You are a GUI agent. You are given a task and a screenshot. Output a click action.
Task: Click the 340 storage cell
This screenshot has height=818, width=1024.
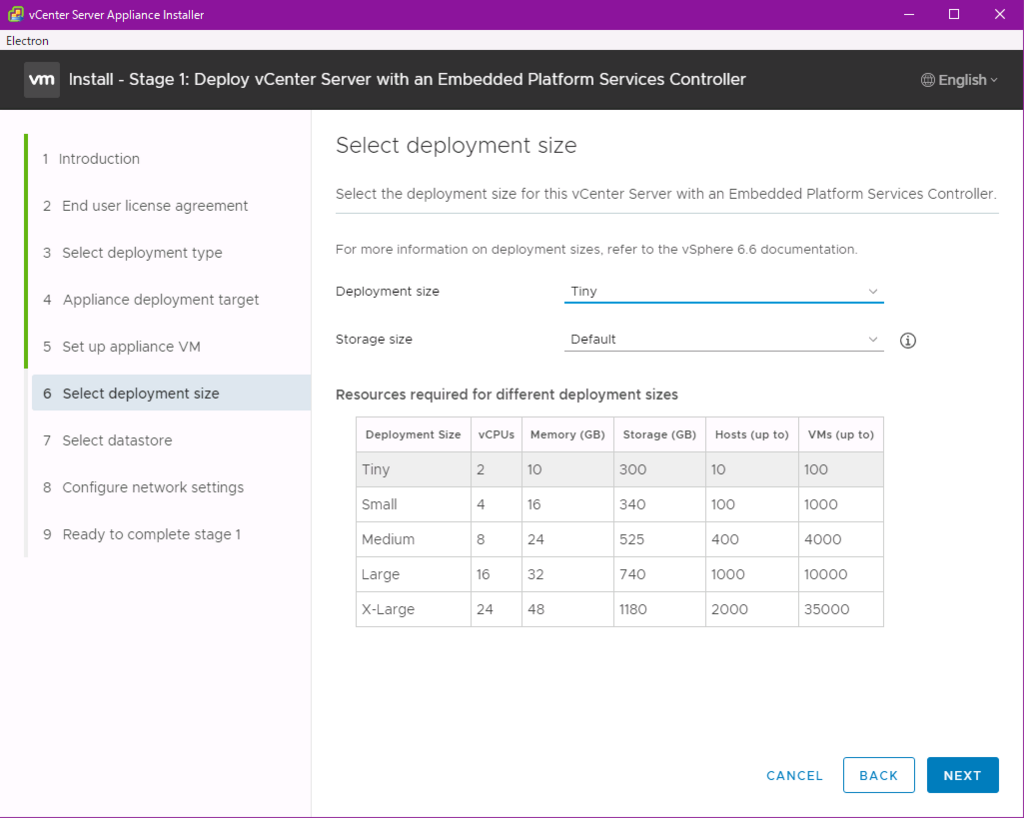pos(660,505)
